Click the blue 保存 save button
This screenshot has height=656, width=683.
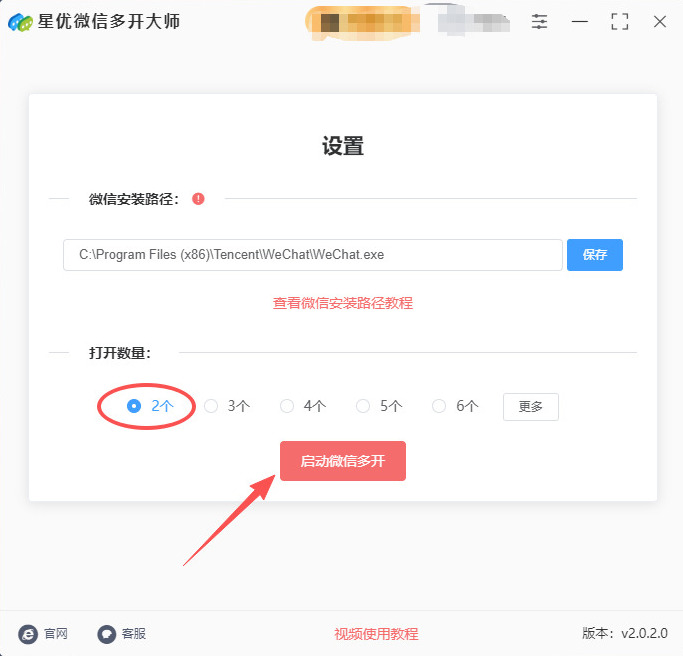click(595, 255)
